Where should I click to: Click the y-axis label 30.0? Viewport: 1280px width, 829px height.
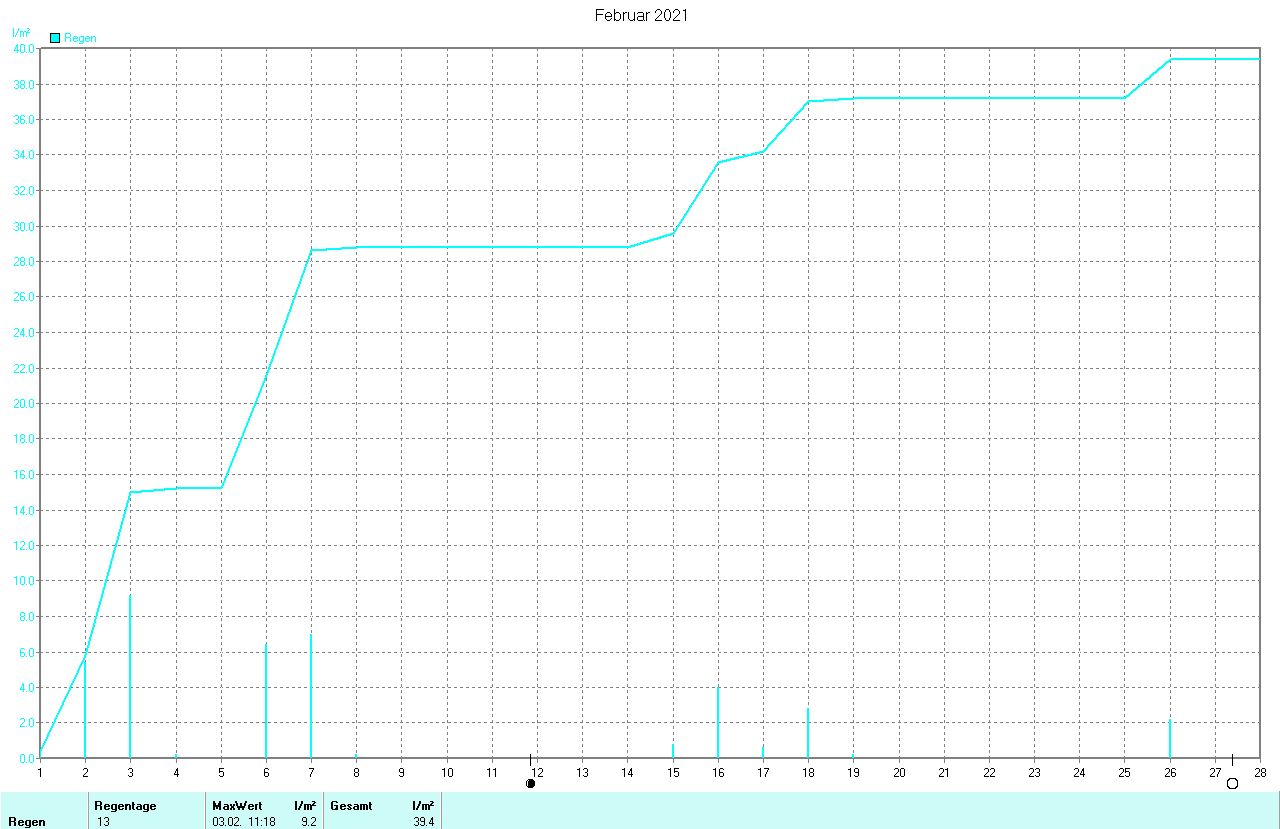(x=24, y=226)
